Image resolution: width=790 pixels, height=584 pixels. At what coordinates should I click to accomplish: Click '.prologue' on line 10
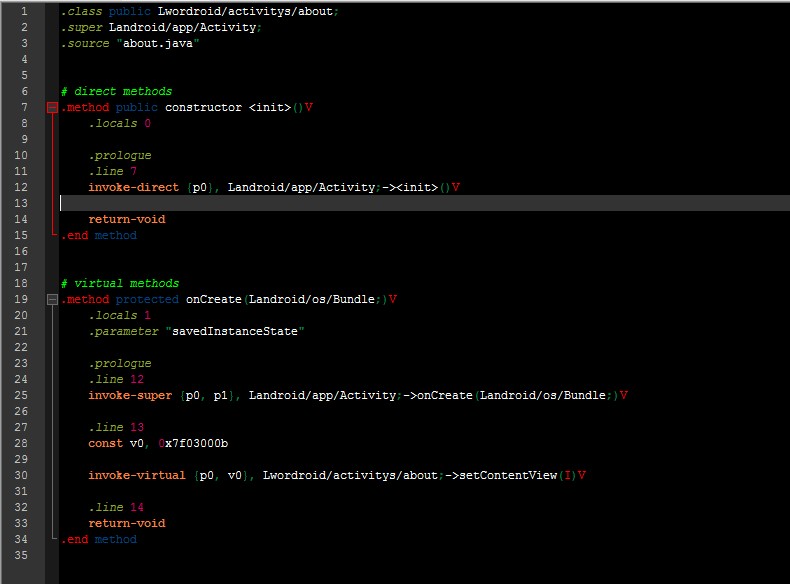pos(119,155)
